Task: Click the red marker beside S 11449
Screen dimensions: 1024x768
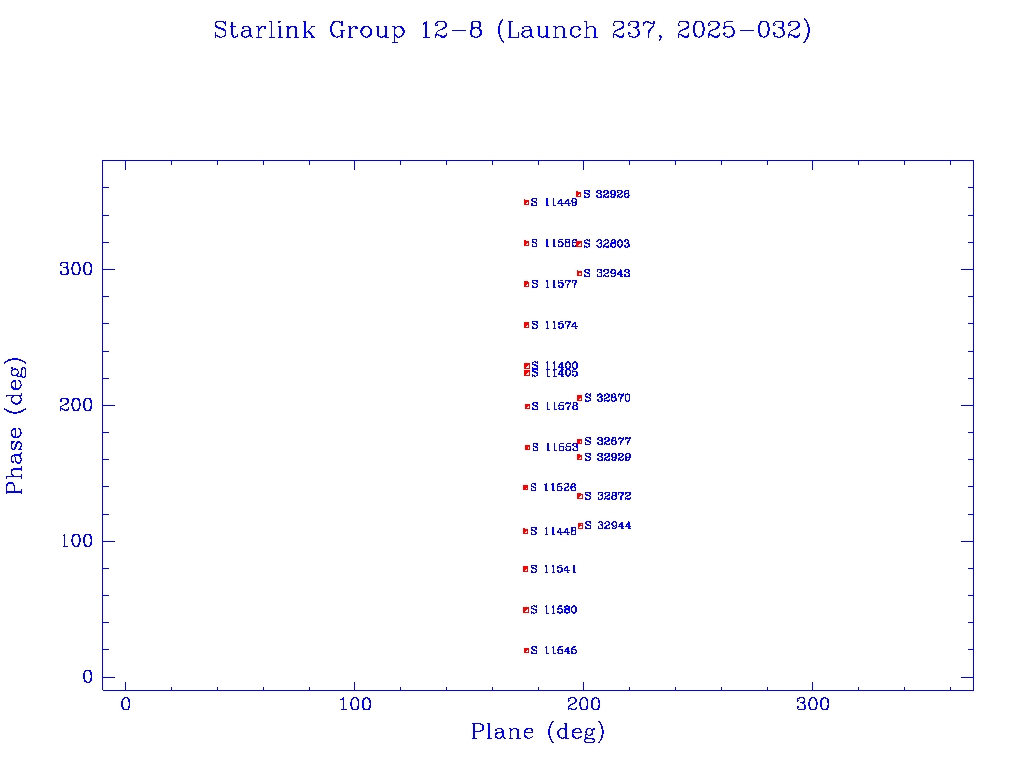Action: (x=526, y=202)
